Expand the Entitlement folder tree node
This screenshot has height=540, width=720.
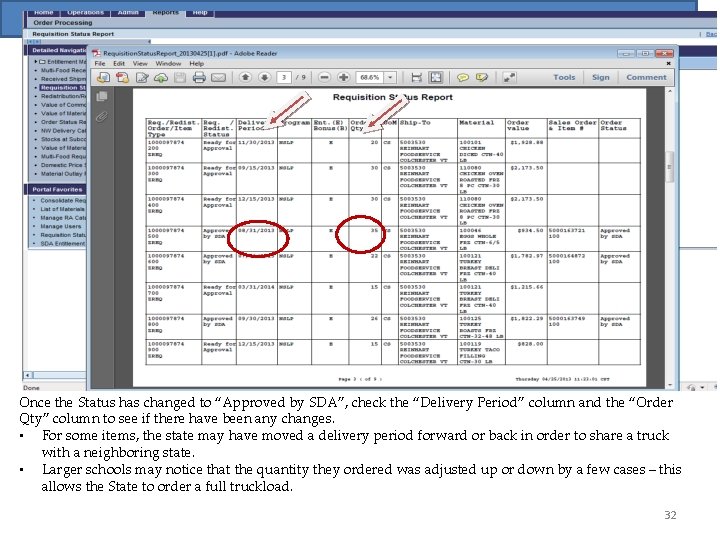coord(36,62)
